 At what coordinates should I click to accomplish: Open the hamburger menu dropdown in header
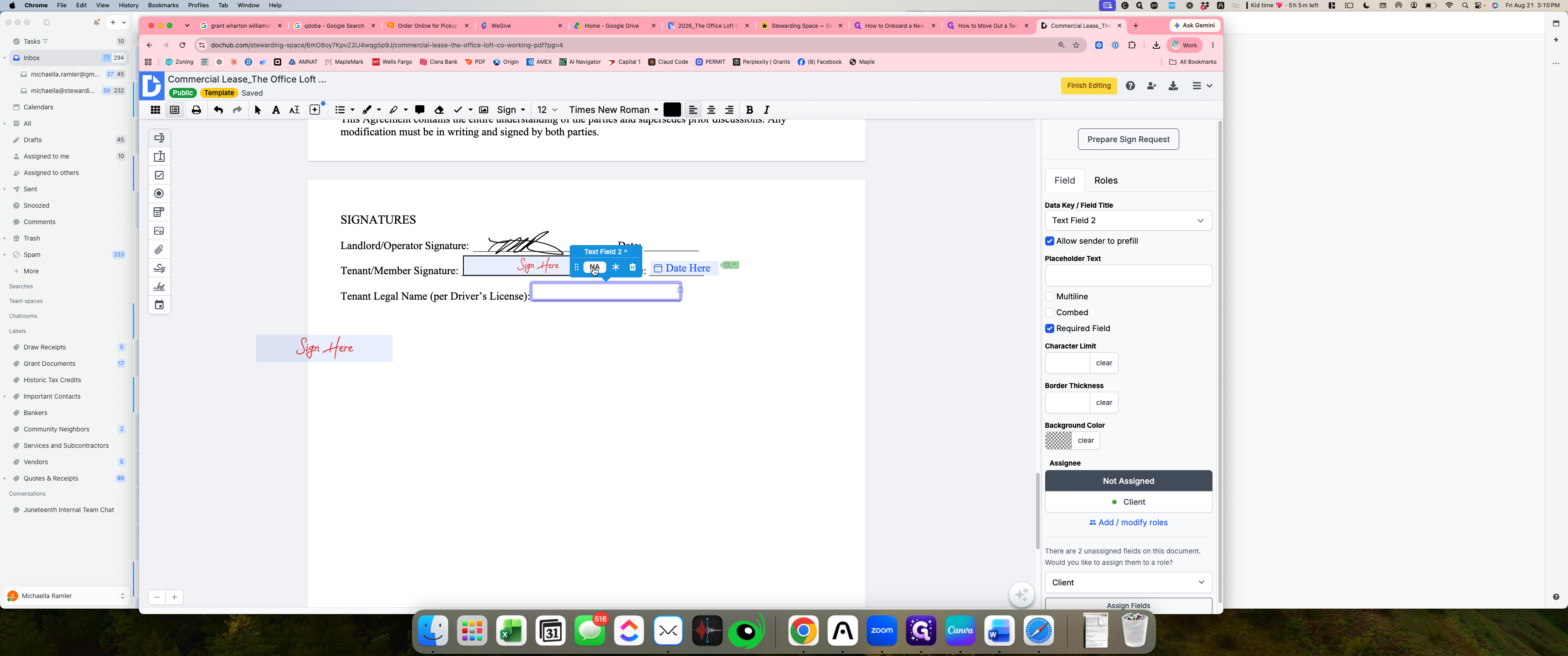1202,86
